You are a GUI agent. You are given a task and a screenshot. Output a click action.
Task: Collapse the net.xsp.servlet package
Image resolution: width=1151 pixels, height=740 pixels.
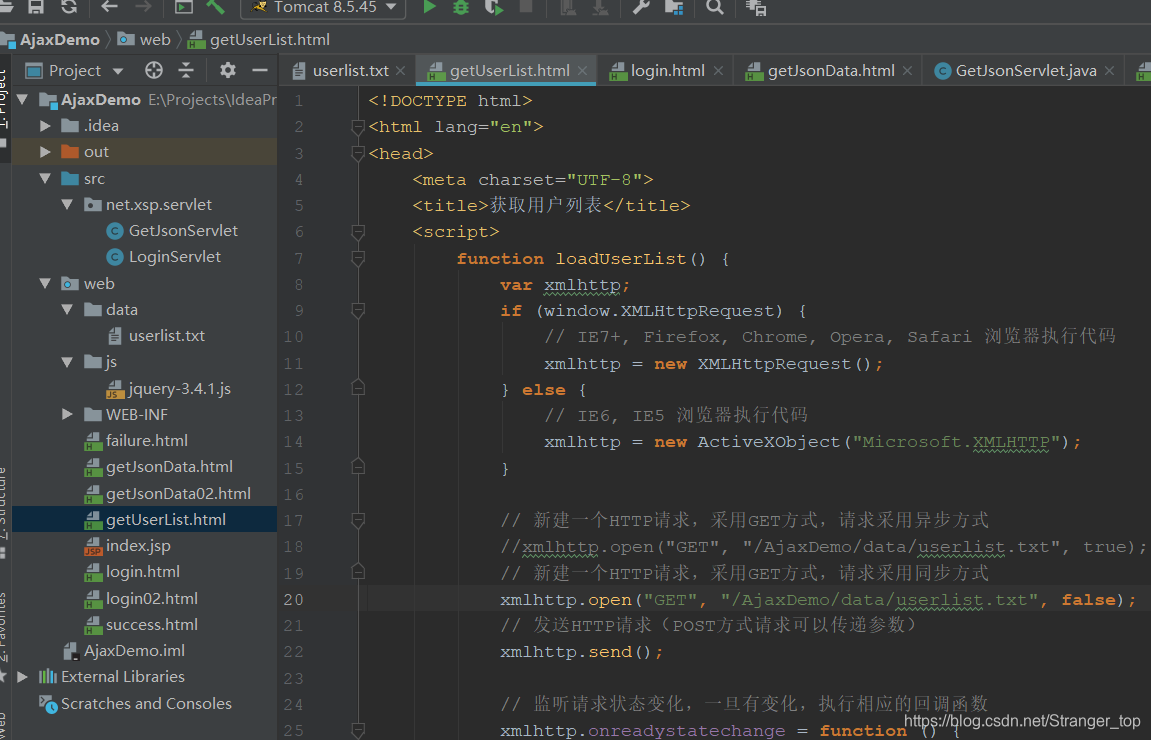click(67, 205)
